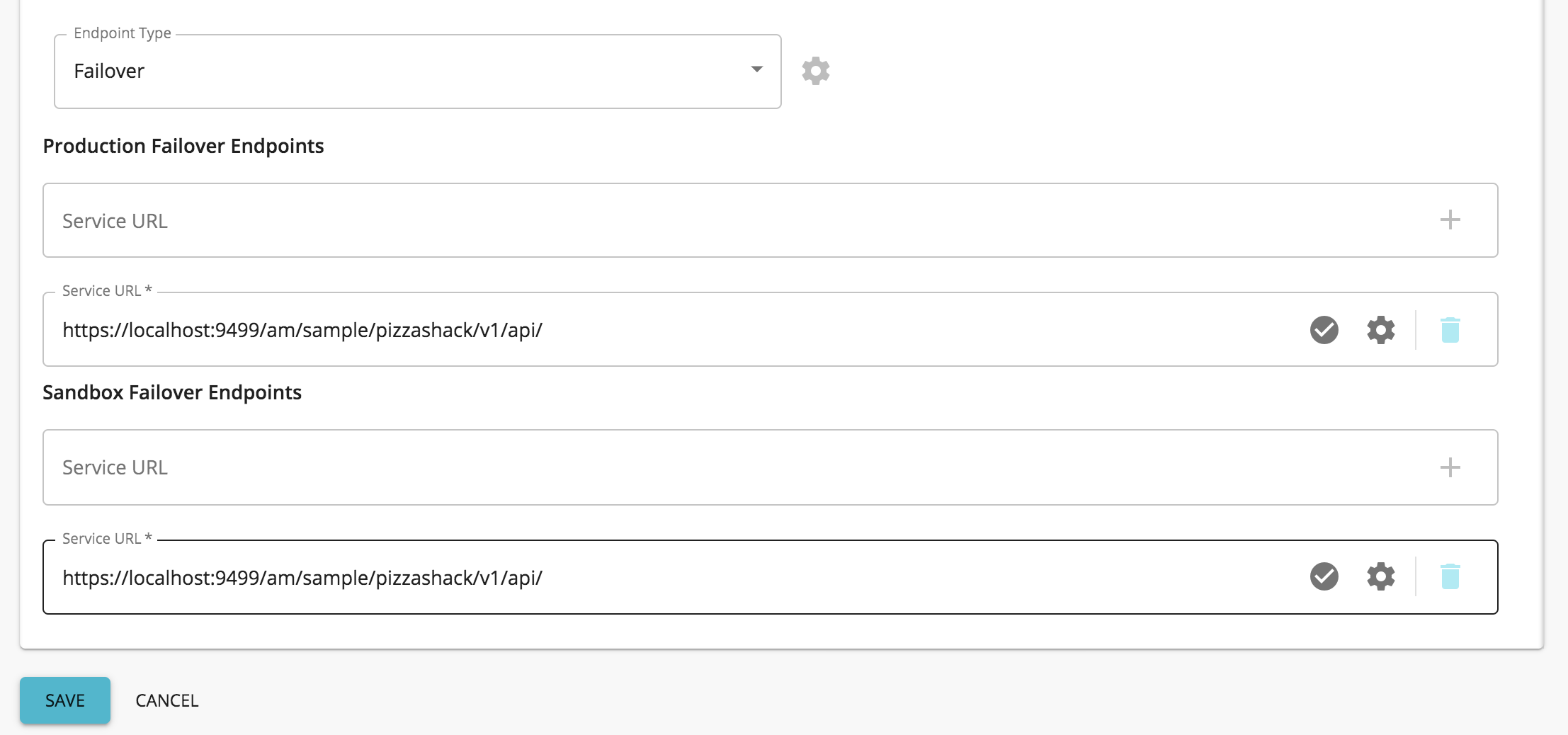Image resolution: width=1568 pixels, height=735 pixels.
Task: Open the global endpoint configuration gear icon
Action: pos(816,70)
